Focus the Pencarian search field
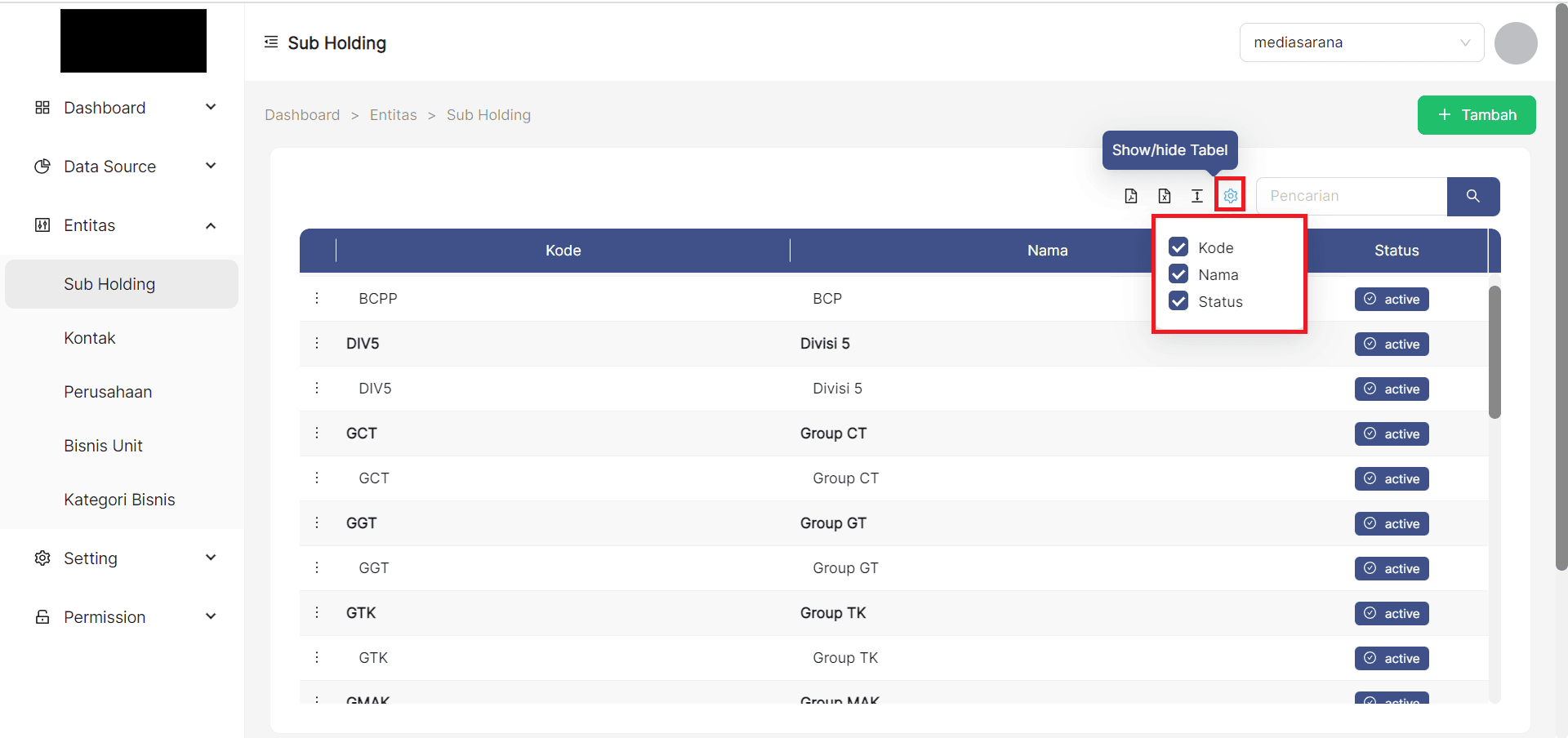The image size is (1568, 738). (1352, 196)
